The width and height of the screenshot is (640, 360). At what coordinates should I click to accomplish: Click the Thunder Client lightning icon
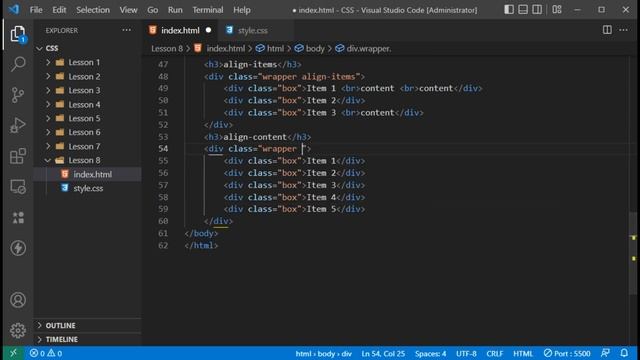[18, 248]
